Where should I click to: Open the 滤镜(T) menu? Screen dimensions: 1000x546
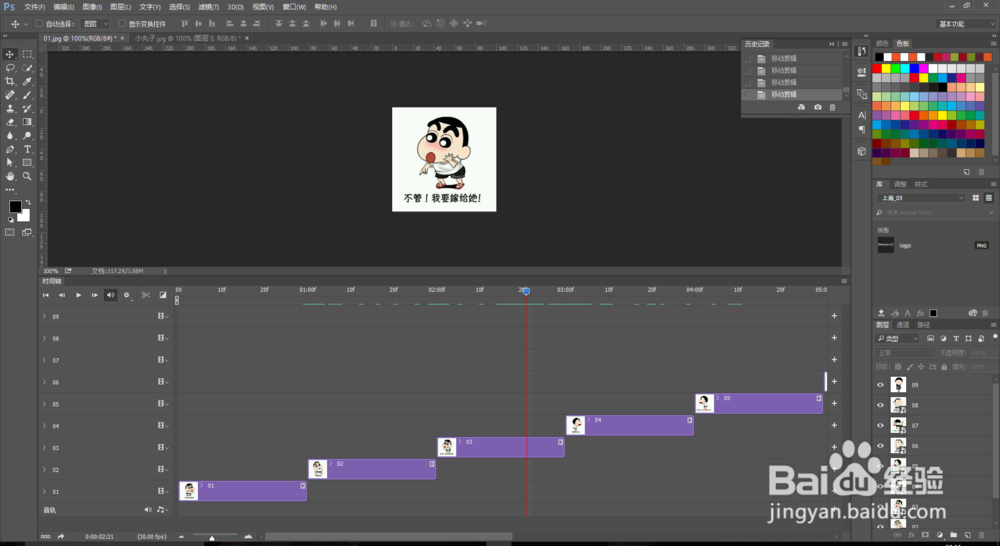pos(209,7)
